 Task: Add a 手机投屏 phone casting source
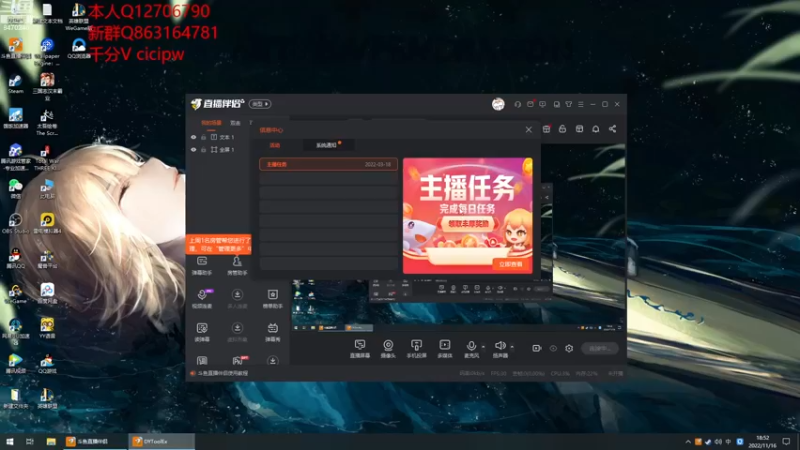click(416, 348)
